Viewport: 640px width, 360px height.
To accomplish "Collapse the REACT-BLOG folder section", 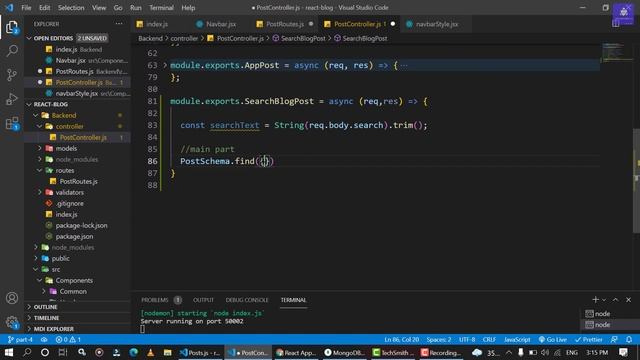I will [x=29, y=104].
